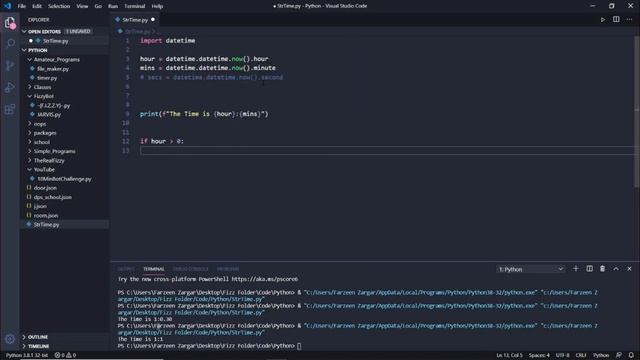This screenshot has height=360, width=640.
Task: Change indentation via Spaces: 4
Action: [539, 355]
